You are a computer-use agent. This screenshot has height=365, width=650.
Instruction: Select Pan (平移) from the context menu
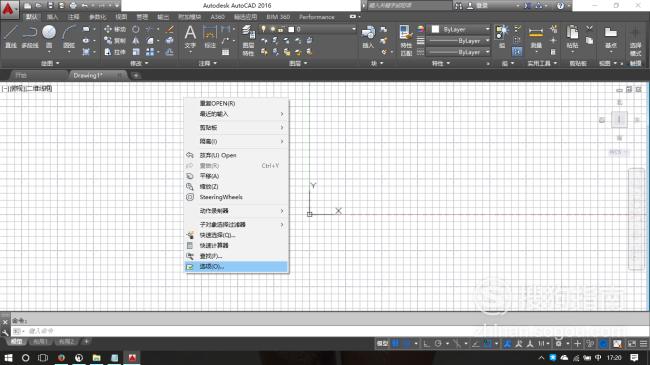point(236,176)
